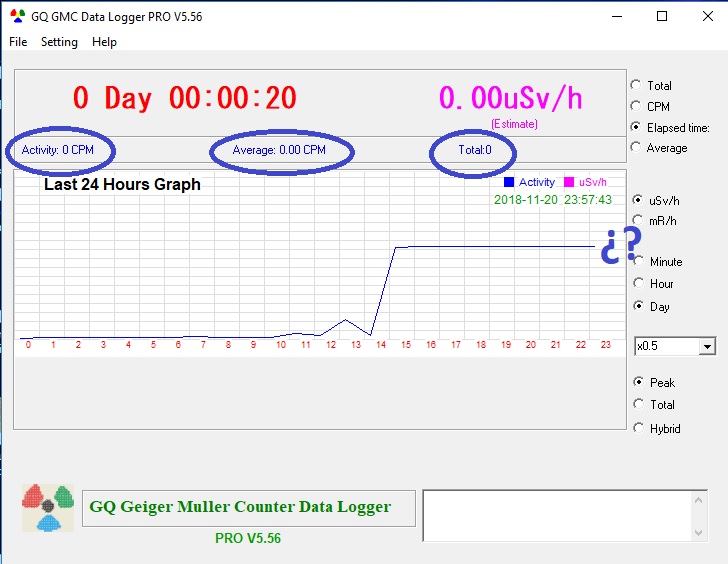The height and width of the screenshot is (564, 728).
Task: Close the Data Logger window
Action: (708, 16)
